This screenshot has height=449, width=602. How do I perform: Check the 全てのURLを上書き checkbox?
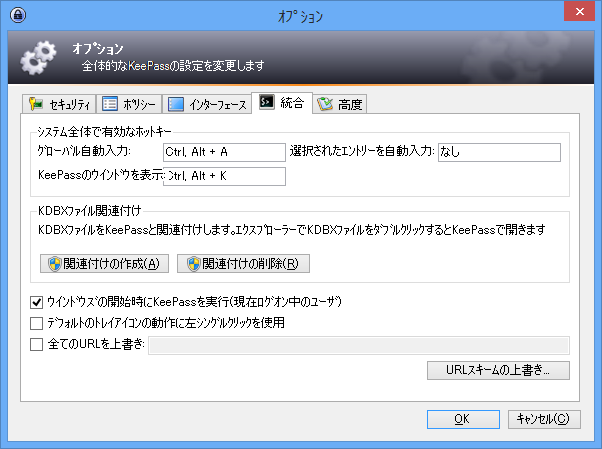[x=37, y=346]
